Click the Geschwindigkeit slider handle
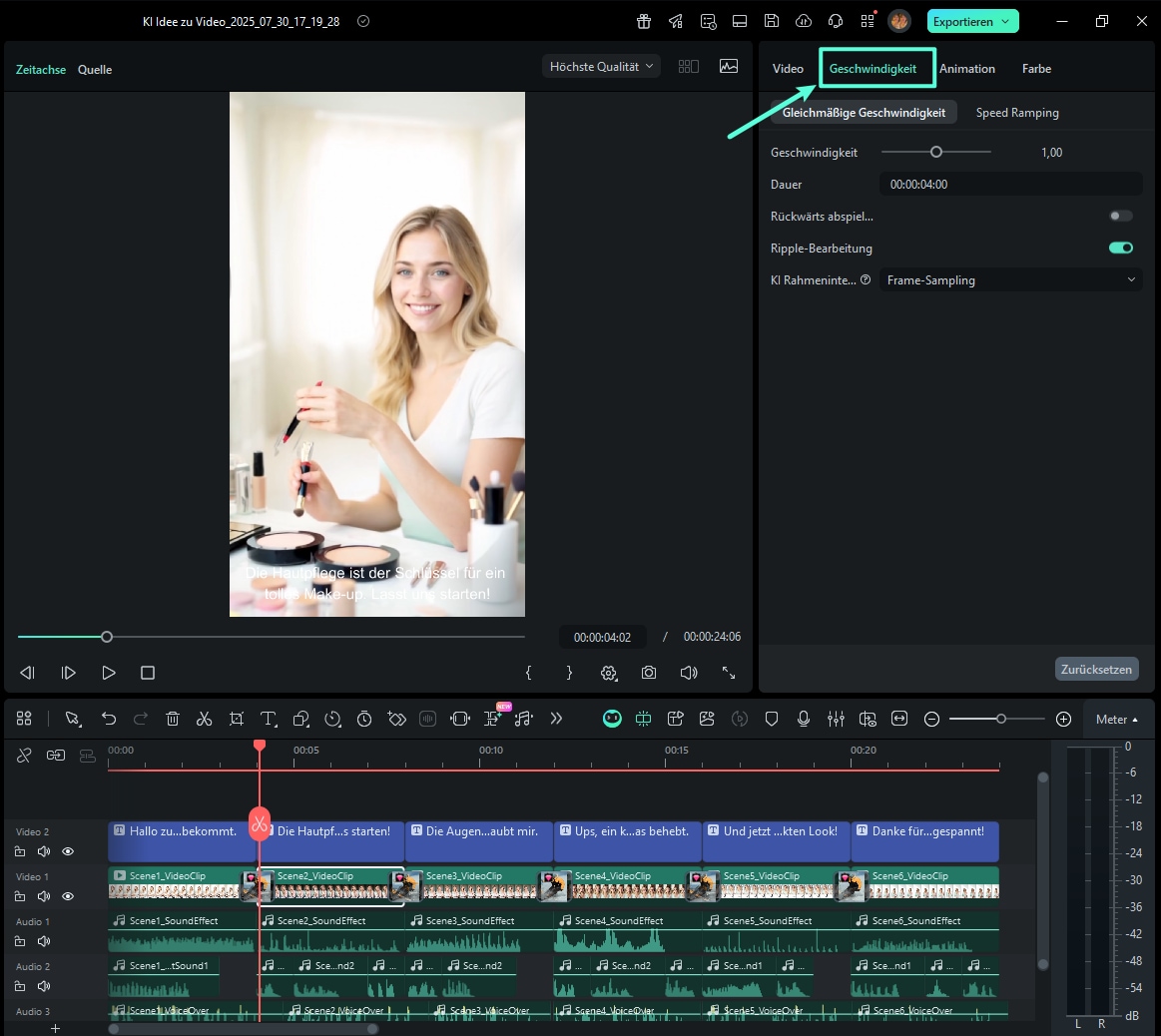Image resolution: width=1161 pixels, height=1036 pixels. [x=936, y=152]
